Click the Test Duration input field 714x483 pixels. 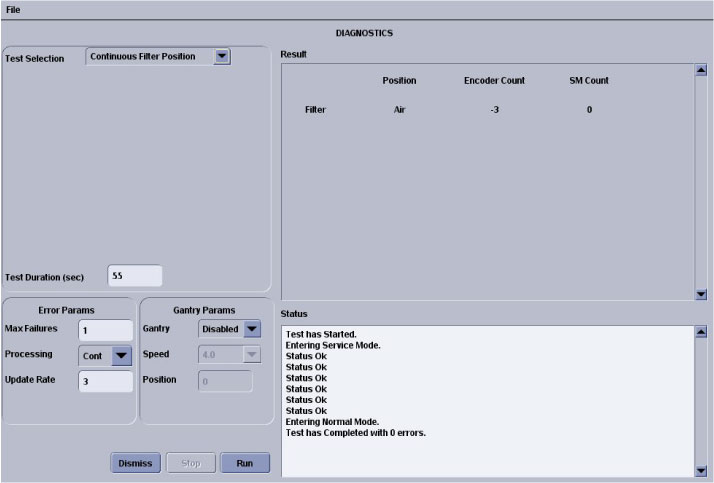134,276
